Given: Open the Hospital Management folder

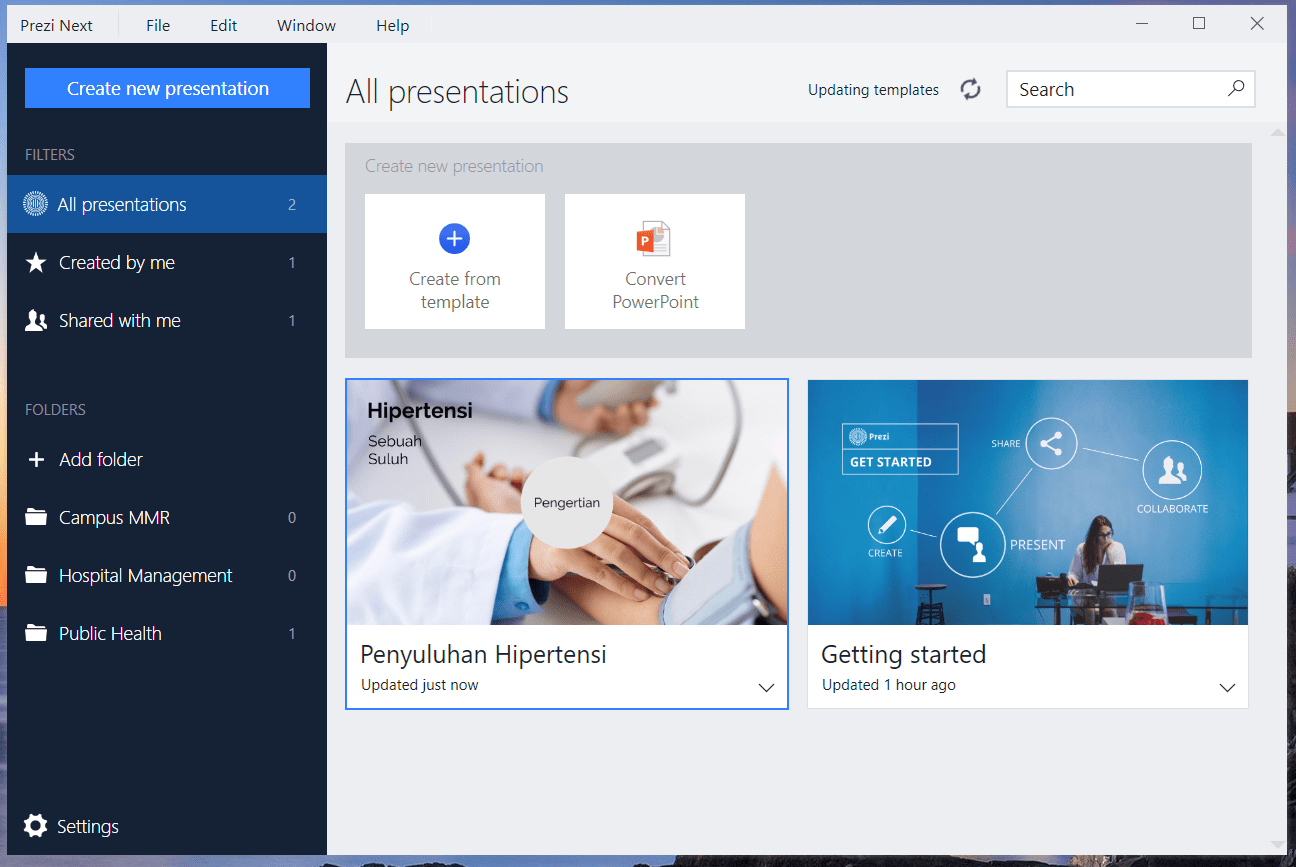Looking at the screenshot, I should click(145, 576).
